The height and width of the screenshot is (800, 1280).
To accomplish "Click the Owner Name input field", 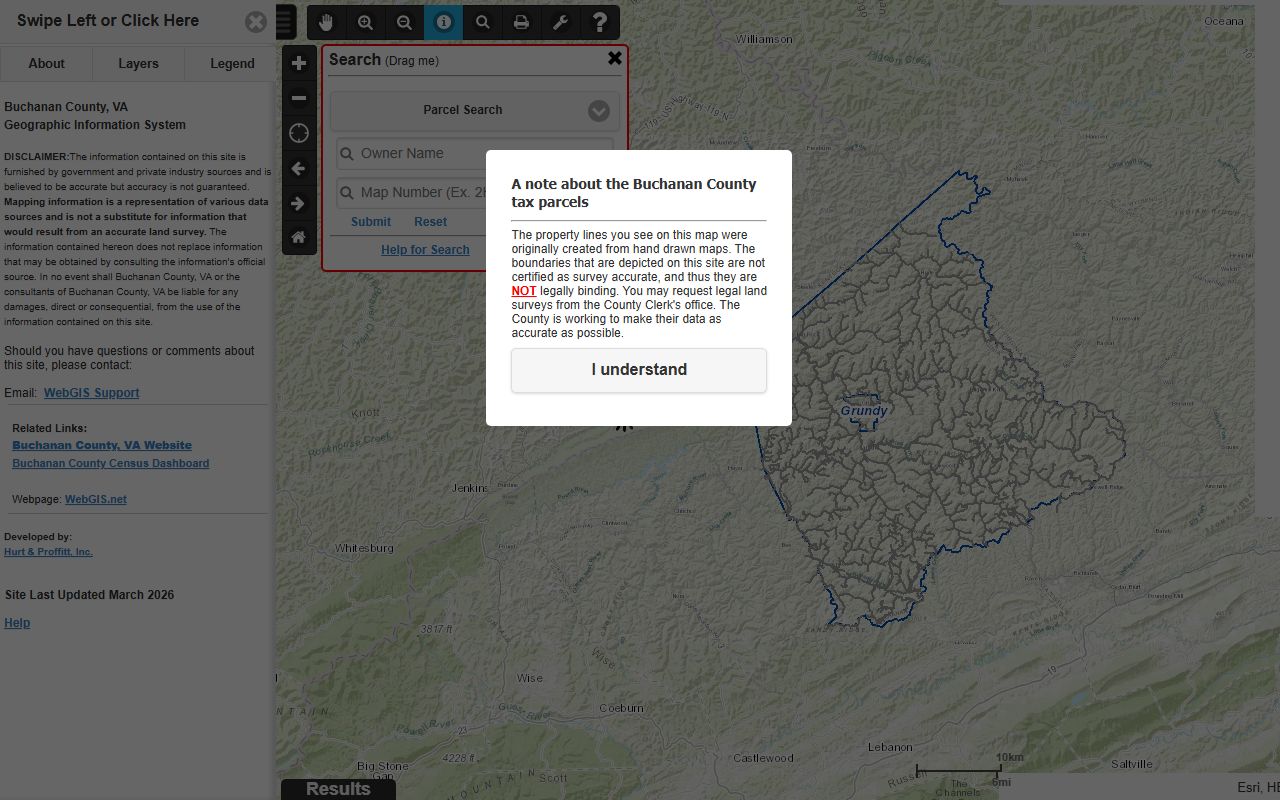I will pos(475,153).
